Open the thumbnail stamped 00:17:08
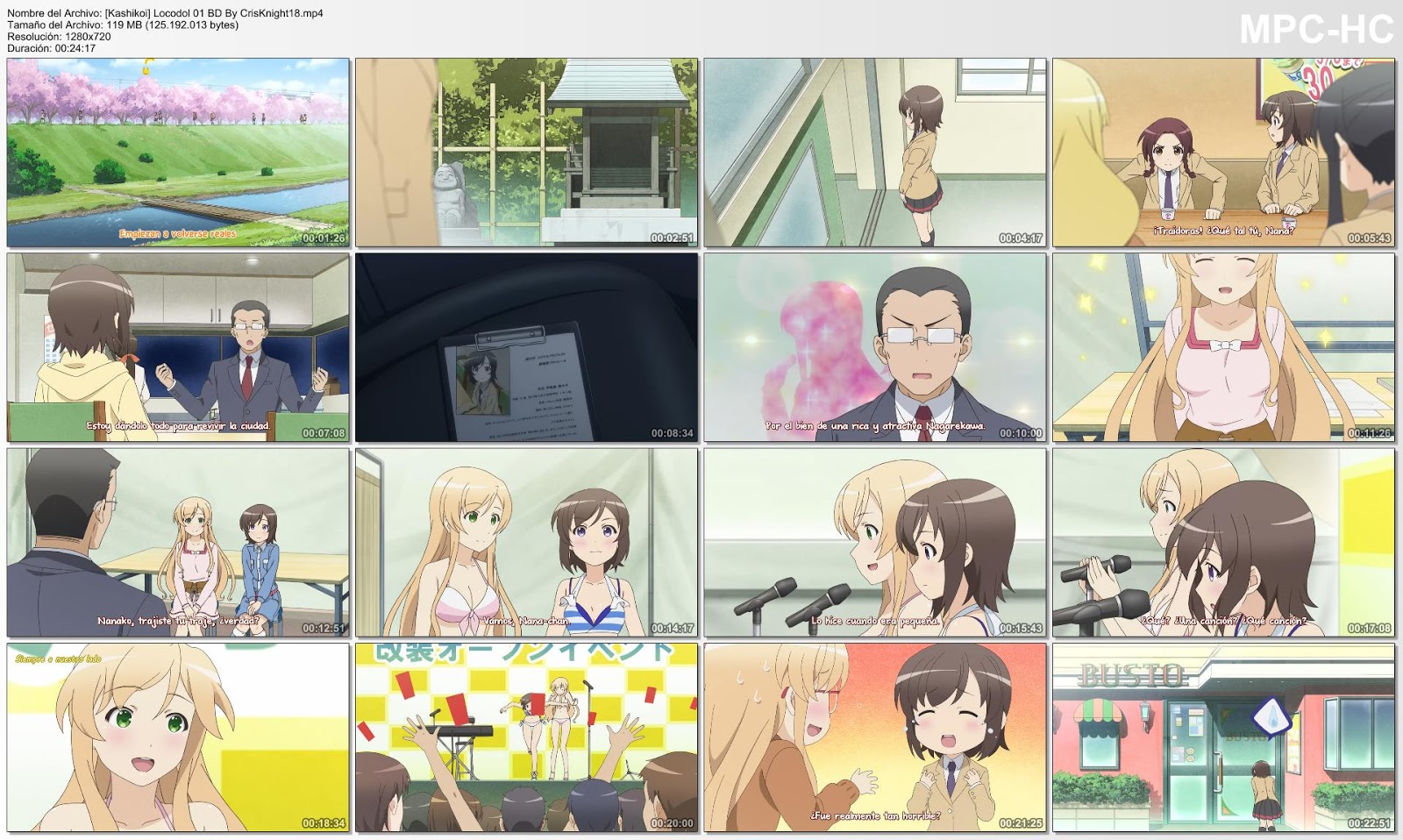Viewport: 1403px width, 840px height. [1224, 543]
